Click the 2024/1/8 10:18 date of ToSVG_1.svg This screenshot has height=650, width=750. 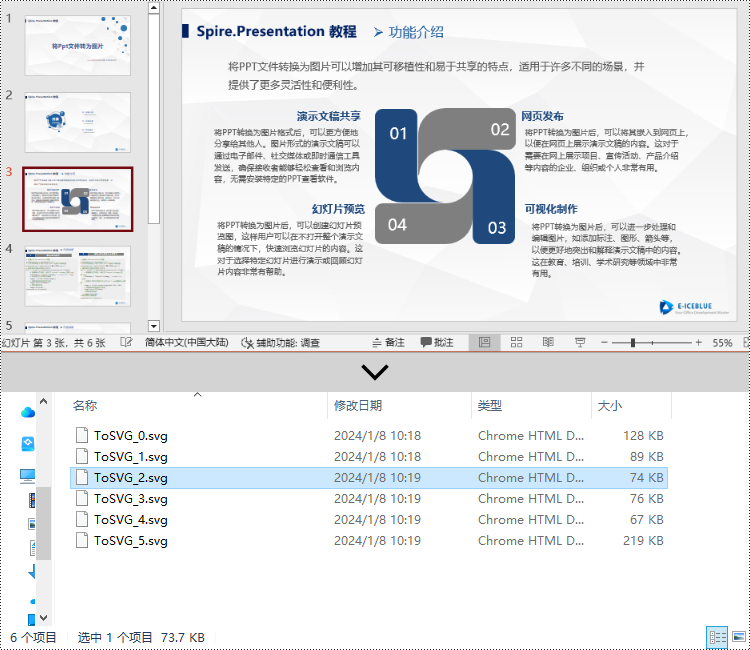pyautogui.click(x=377, y=457)
